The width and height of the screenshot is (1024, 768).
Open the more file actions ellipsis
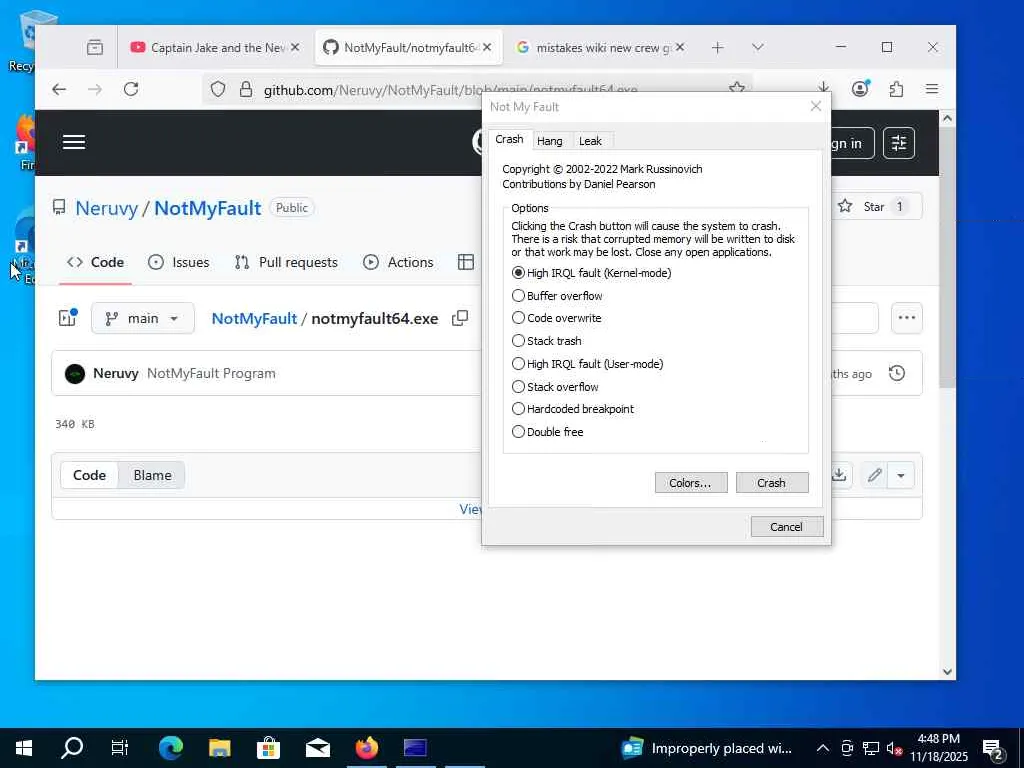click(x=906, y=318)
